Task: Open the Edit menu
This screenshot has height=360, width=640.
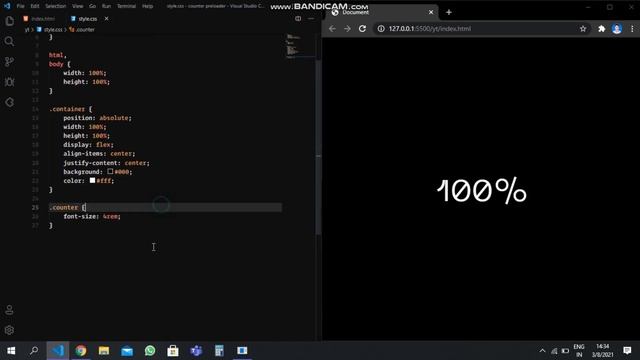Action: tap(35, 6)
